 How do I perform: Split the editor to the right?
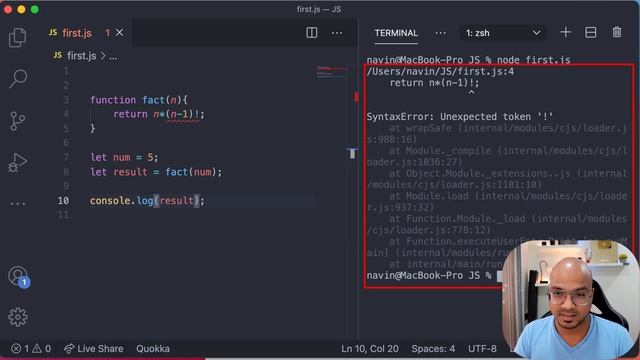(x=311, y=33)
